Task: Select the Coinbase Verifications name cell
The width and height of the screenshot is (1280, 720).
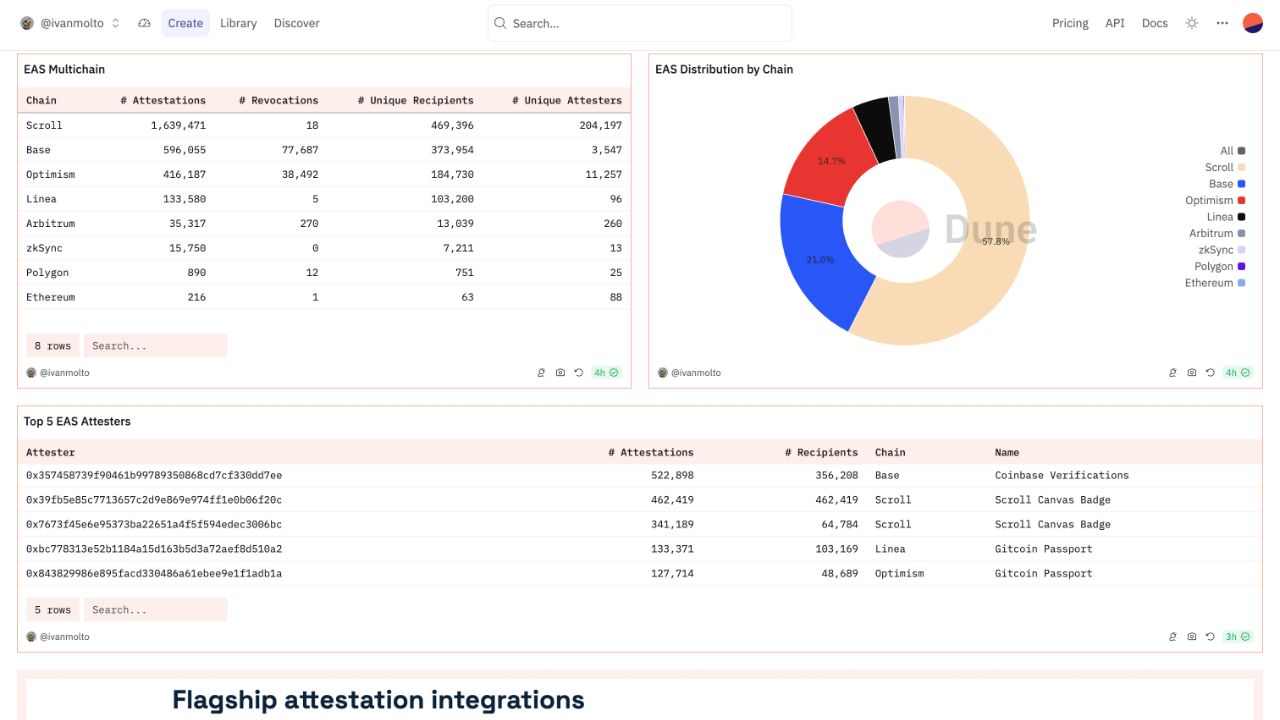Action: point(1062,475)
